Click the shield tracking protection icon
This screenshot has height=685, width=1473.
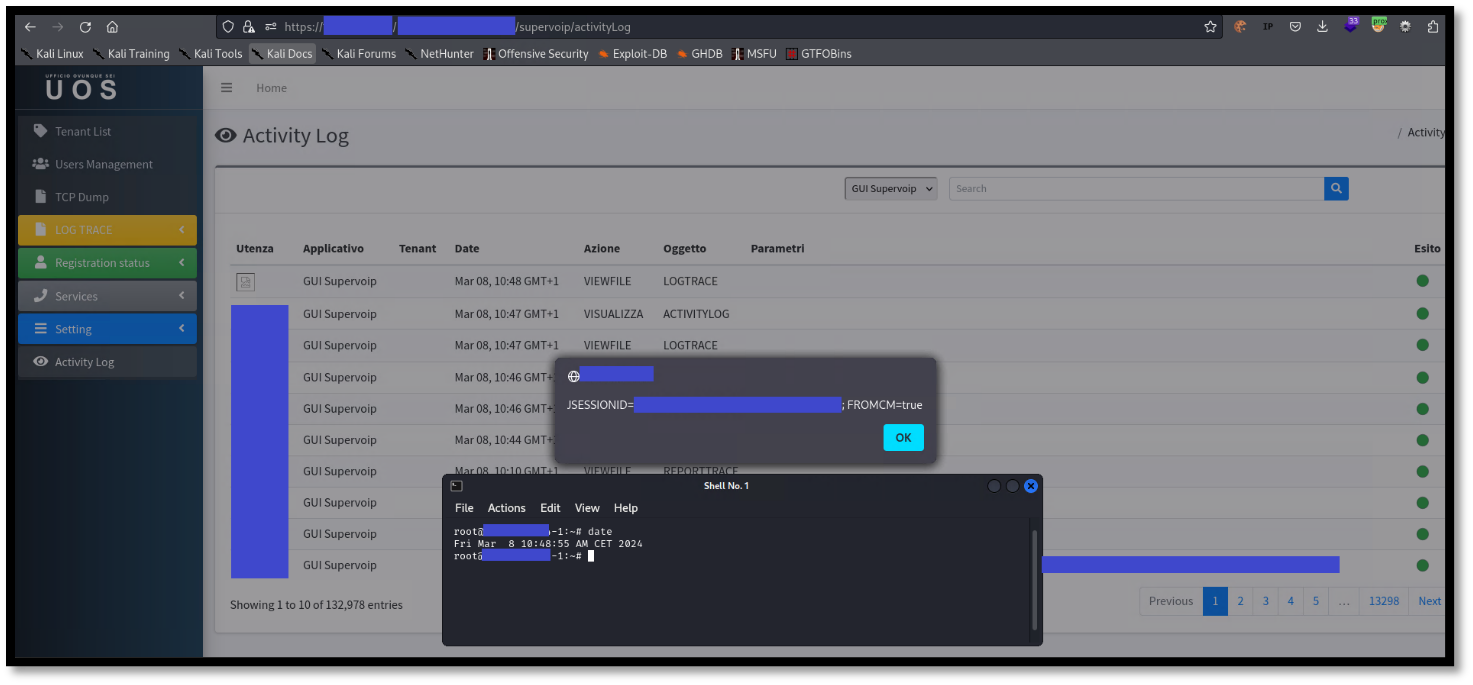tap(229, 27)
